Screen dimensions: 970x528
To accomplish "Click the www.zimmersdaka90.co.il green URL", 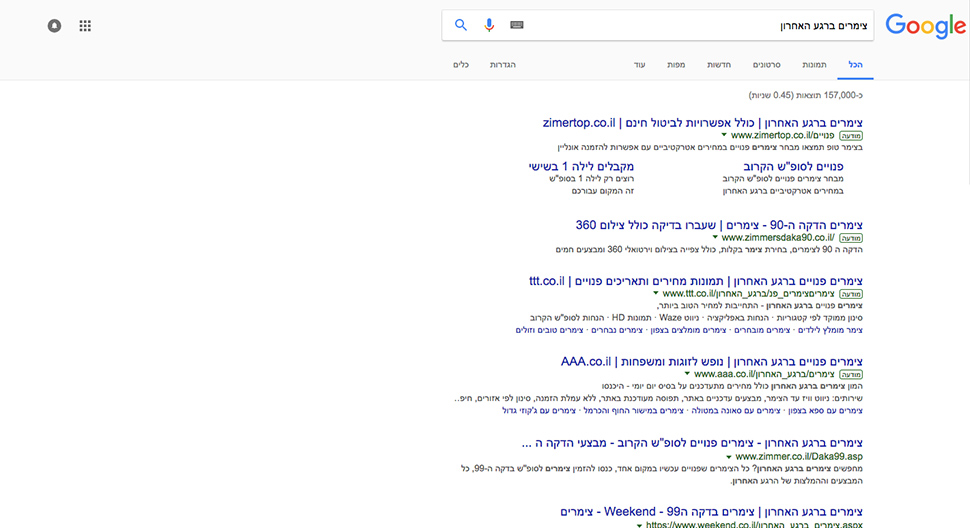I will (778, 237).
